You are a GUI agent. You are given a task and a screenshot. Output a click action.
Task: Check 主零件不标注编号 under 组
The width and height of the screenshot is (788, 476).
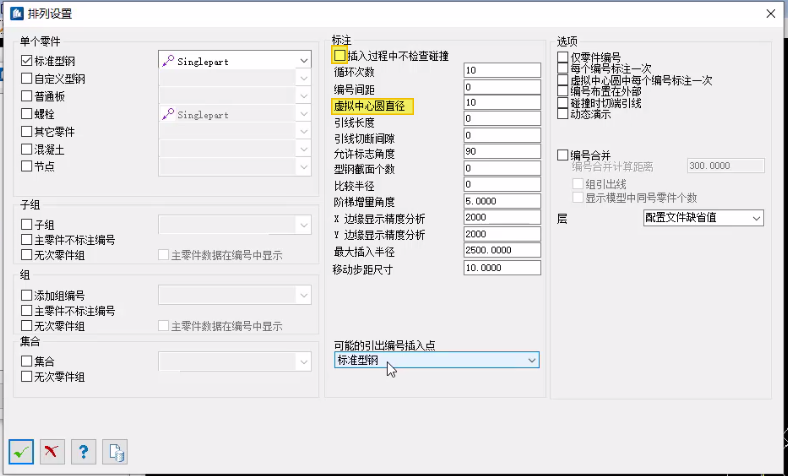point(27,311)
